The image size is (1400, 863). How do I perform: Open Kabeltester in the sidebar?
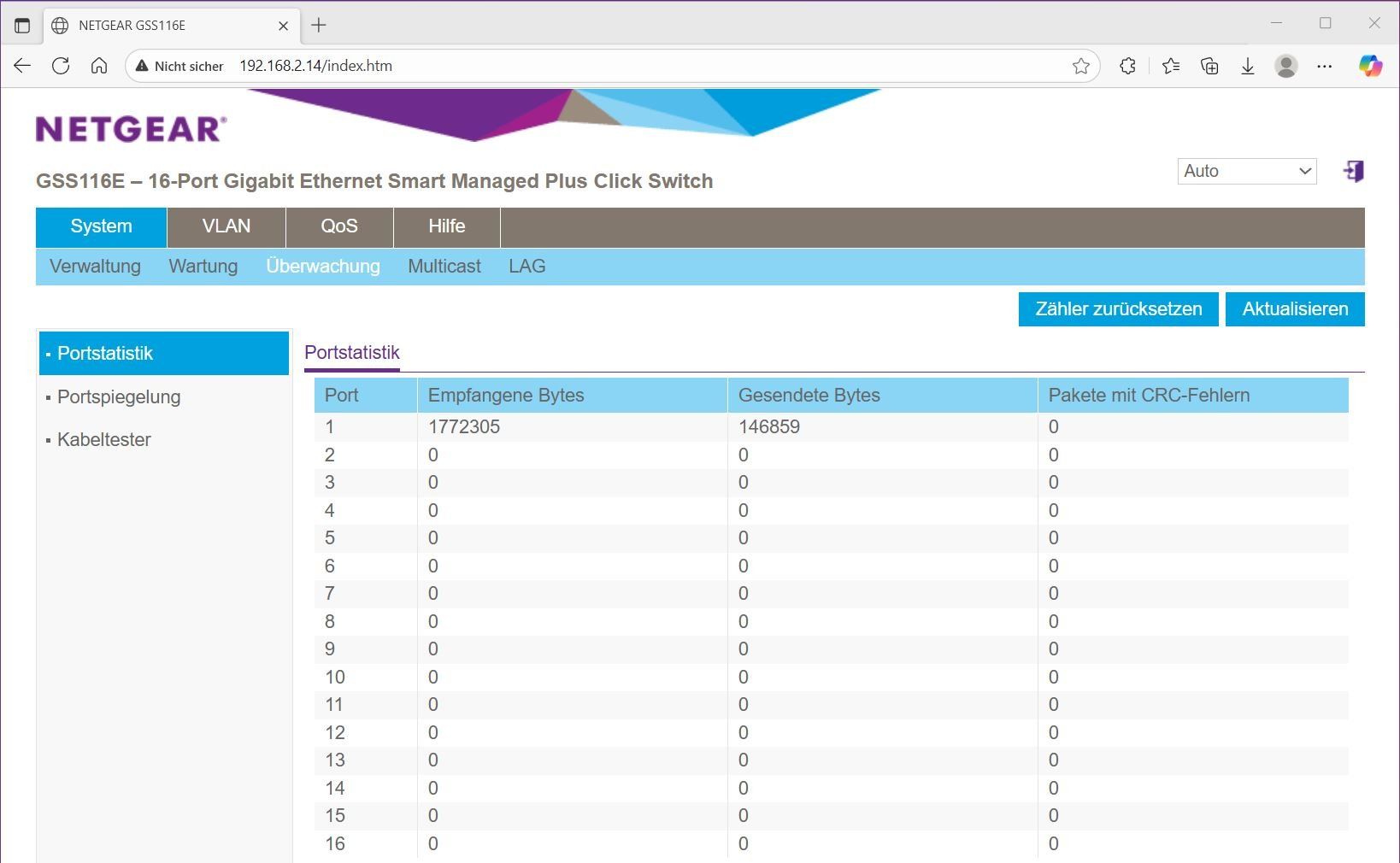(x=104, y=440)
